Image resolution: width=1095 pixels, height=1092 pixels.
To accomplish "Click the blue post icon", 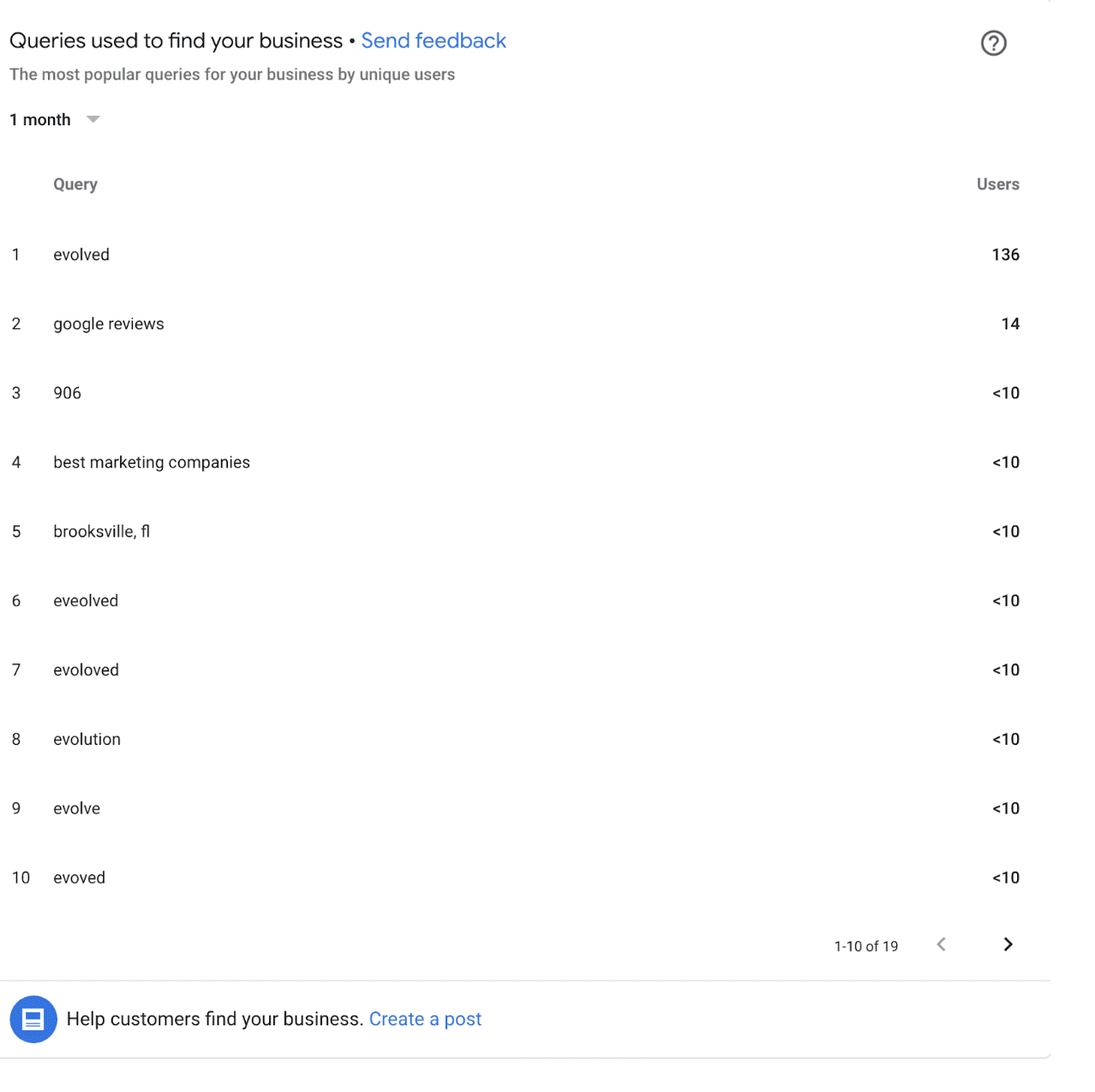I will [33, 1019].
